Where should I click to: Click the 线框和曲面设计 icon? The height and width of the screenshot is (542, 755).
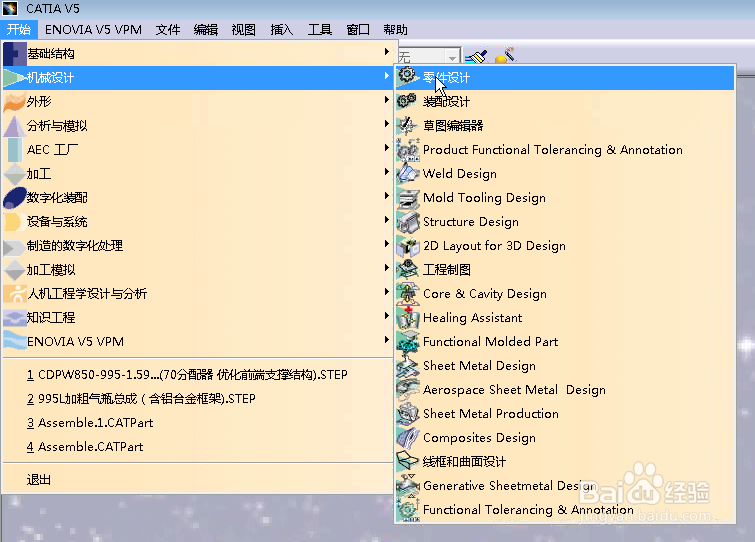[407, 461]
